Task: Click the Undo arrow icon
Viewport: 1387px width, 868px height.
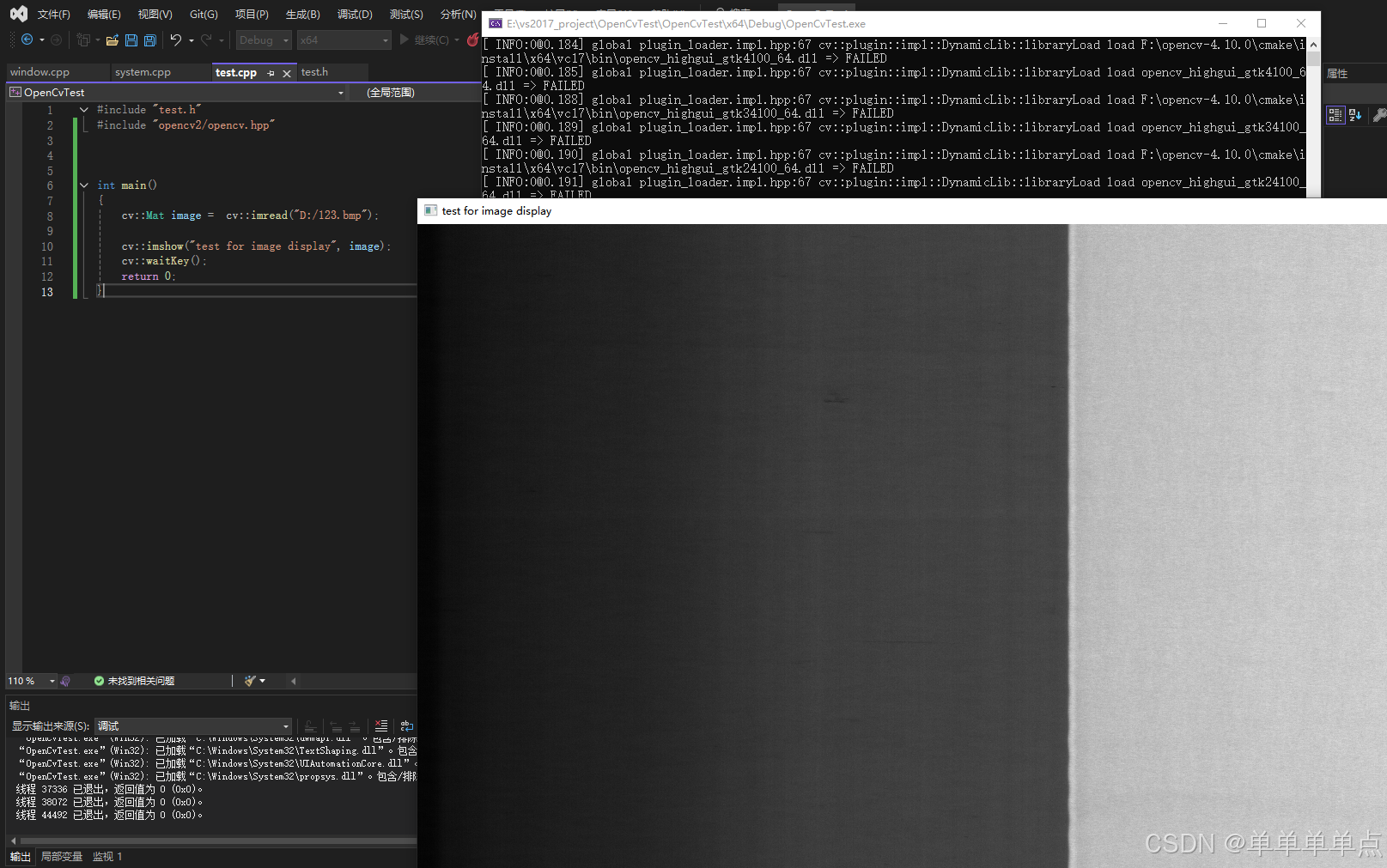Action: point(176,39)
